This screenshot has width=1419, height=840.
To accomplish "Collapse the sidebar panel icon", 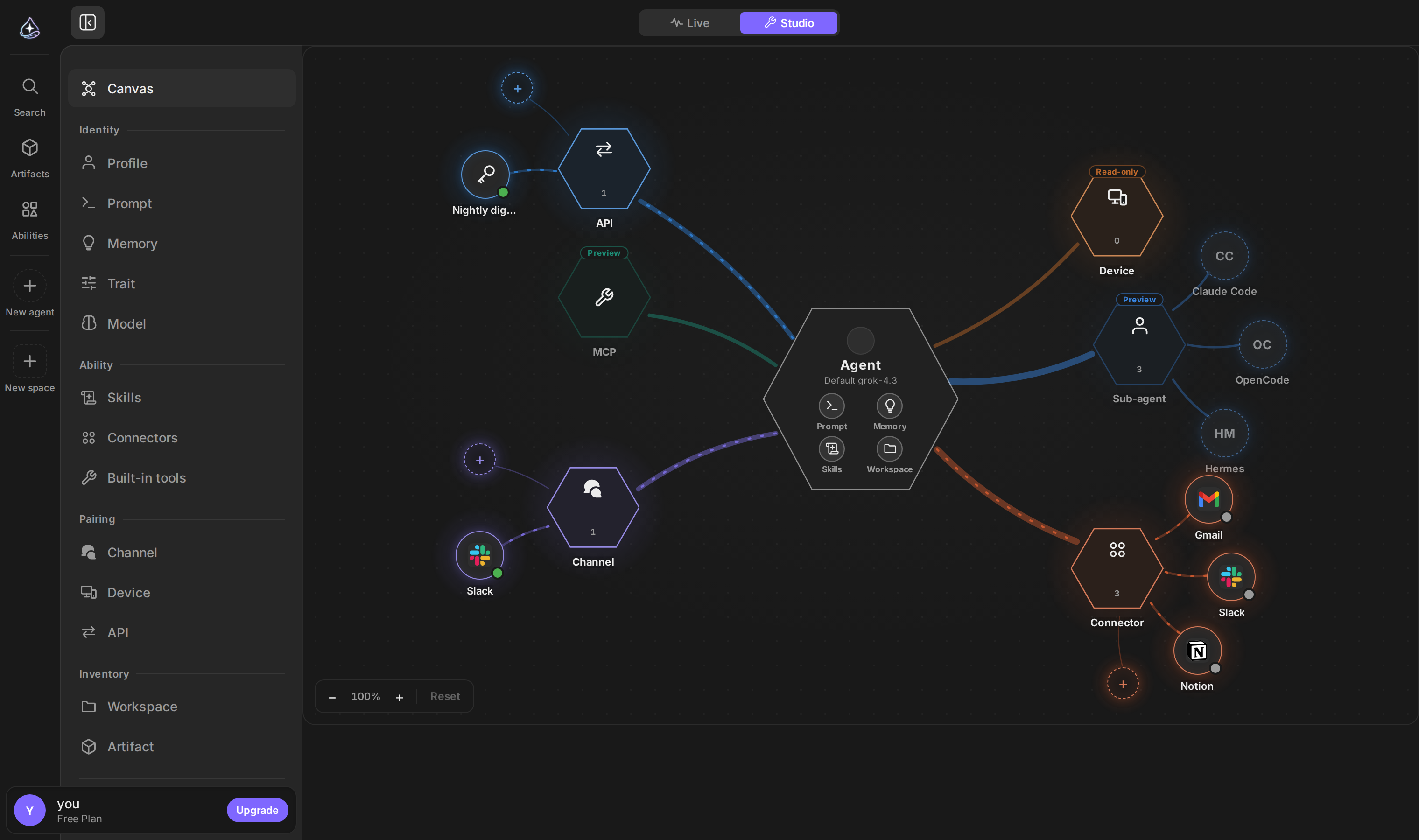I will tap(87, 23).
